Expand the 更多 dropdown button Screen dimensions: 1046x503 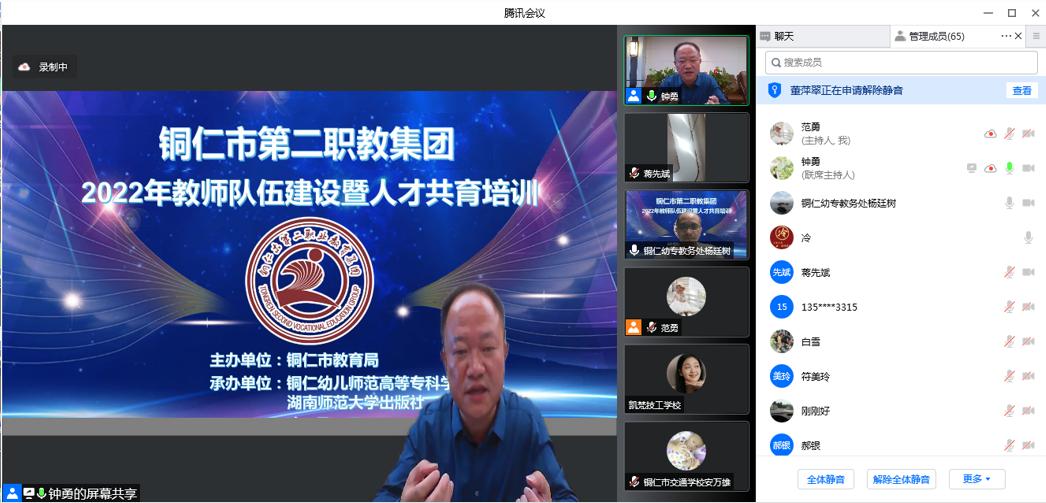click(x=977, y=479)
